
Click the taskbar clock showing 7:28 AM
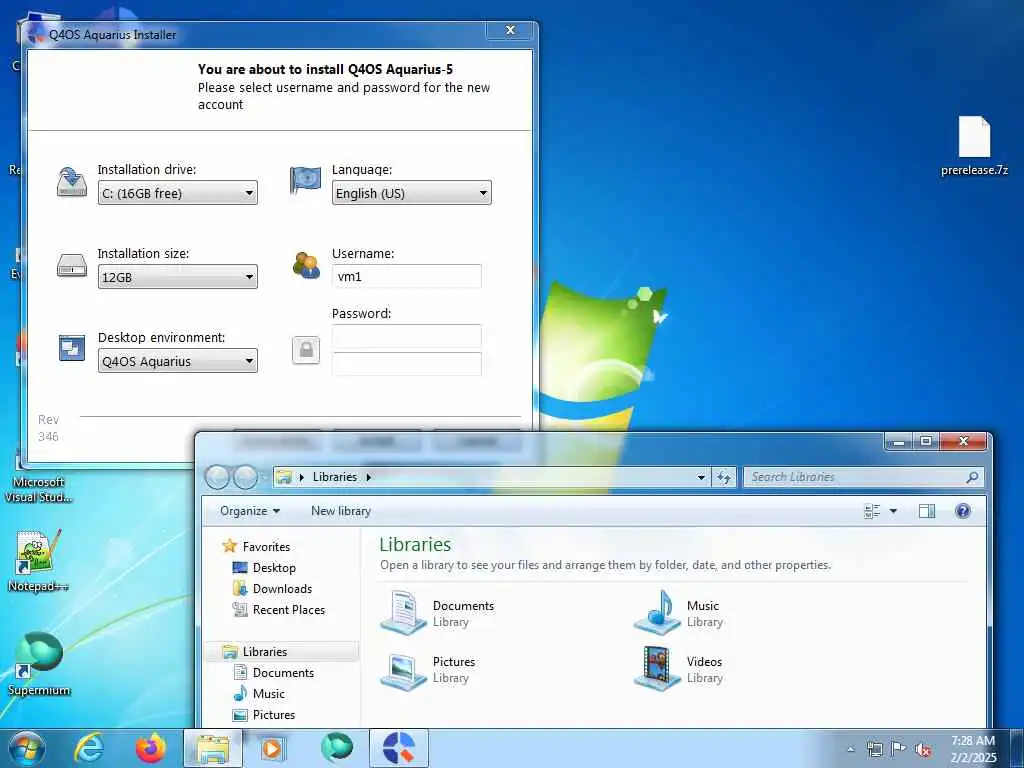[974, 749]
